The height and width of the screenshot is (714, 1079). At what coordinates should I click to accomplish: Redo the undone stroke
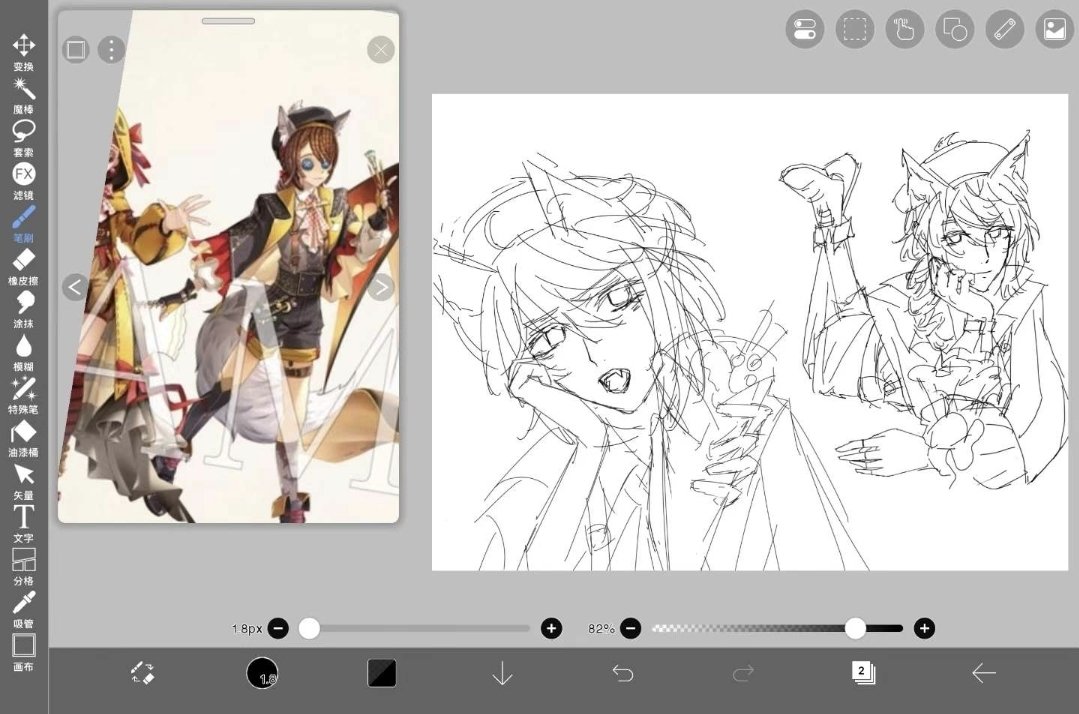tap(743, 673)
